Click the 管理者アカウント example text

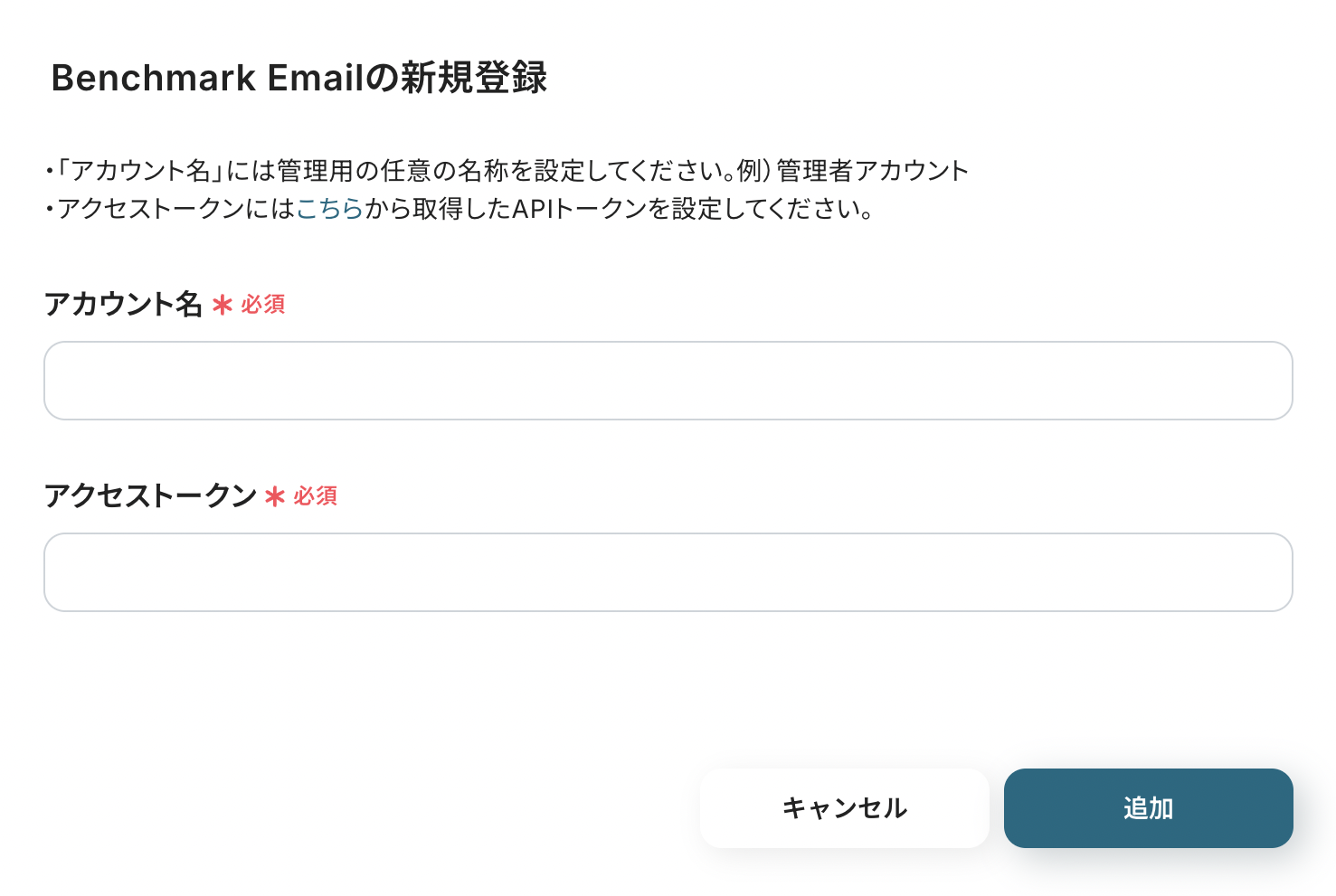pos(872,171)
